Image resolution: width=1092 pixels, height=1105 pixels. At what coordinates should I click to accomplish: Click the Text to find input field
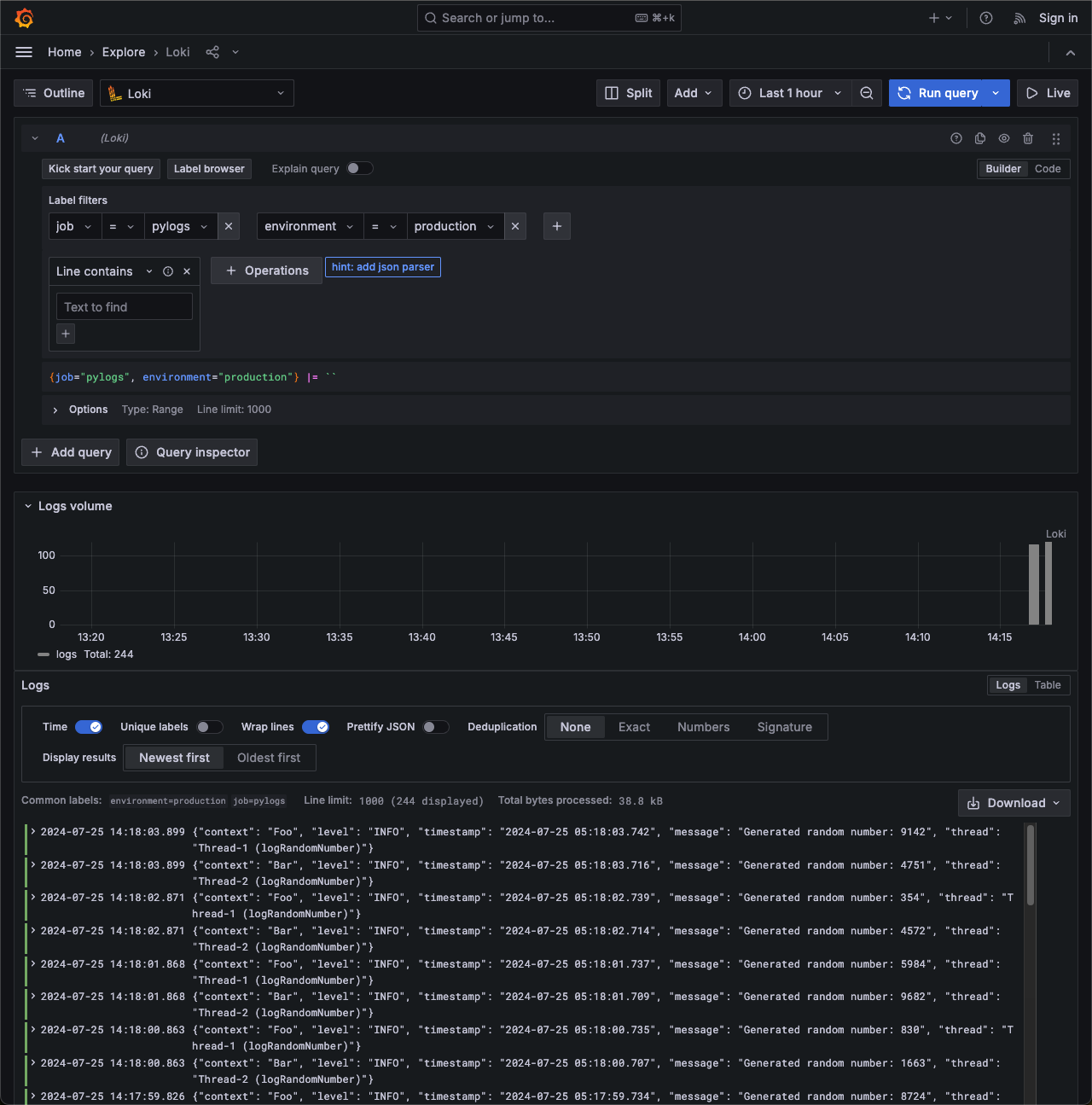coord(125,306)
